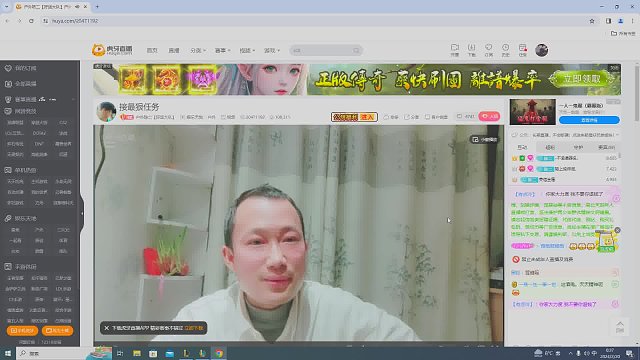Open File Explorer from the taskbar
640x360 pixels.
(x=136, y=353)
